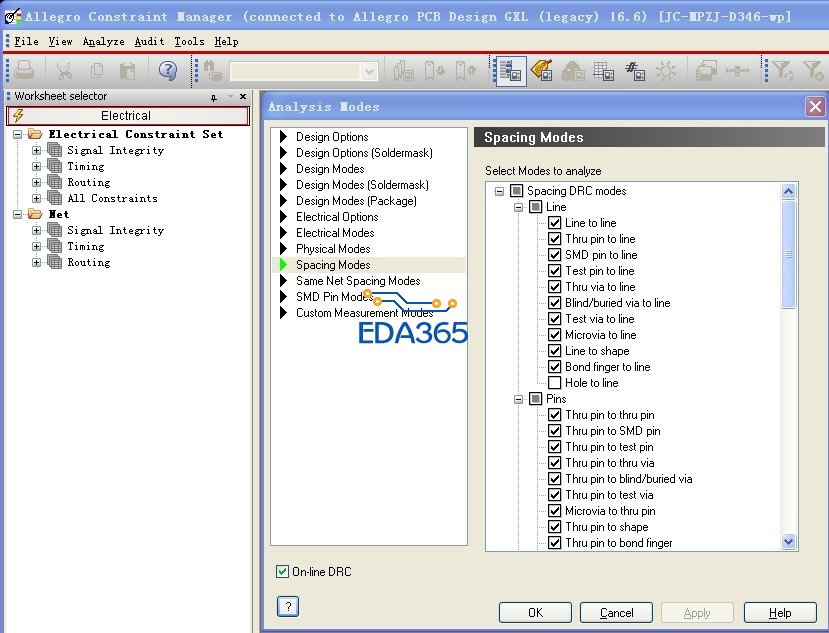Click the Copy toolbar icon

[97, 70]
